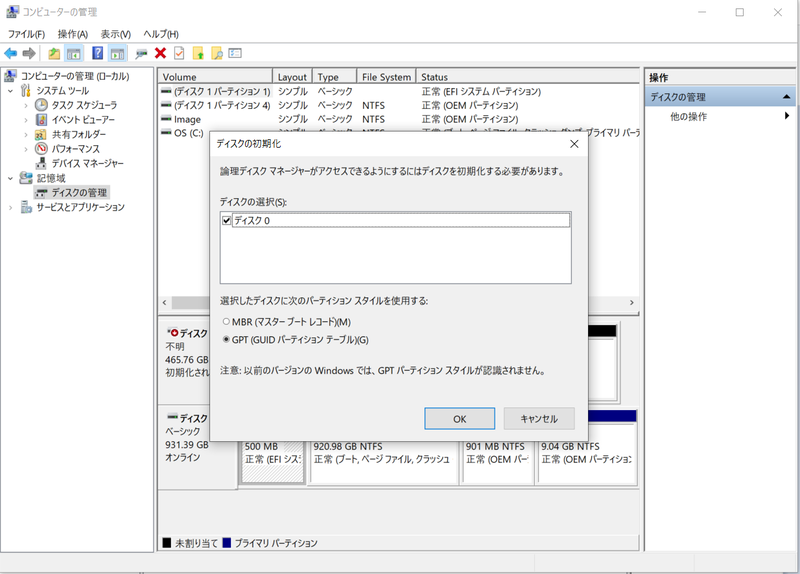Collapse the ディスクの管理 actions section arrow

[x=786, y=96]
